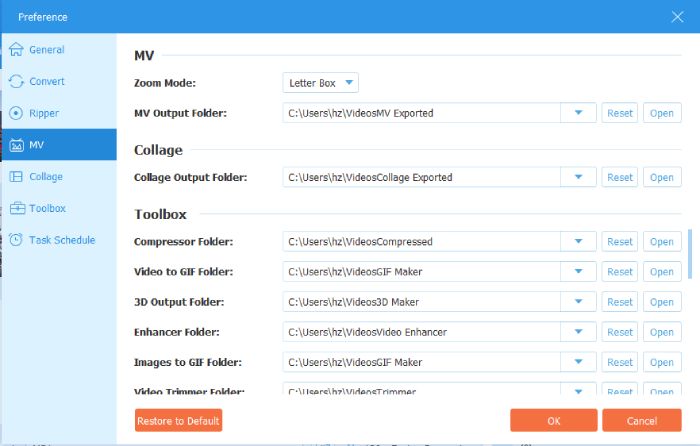
Task: Reset the Video to GIF Folder path
Action: (x=620, y=271)
